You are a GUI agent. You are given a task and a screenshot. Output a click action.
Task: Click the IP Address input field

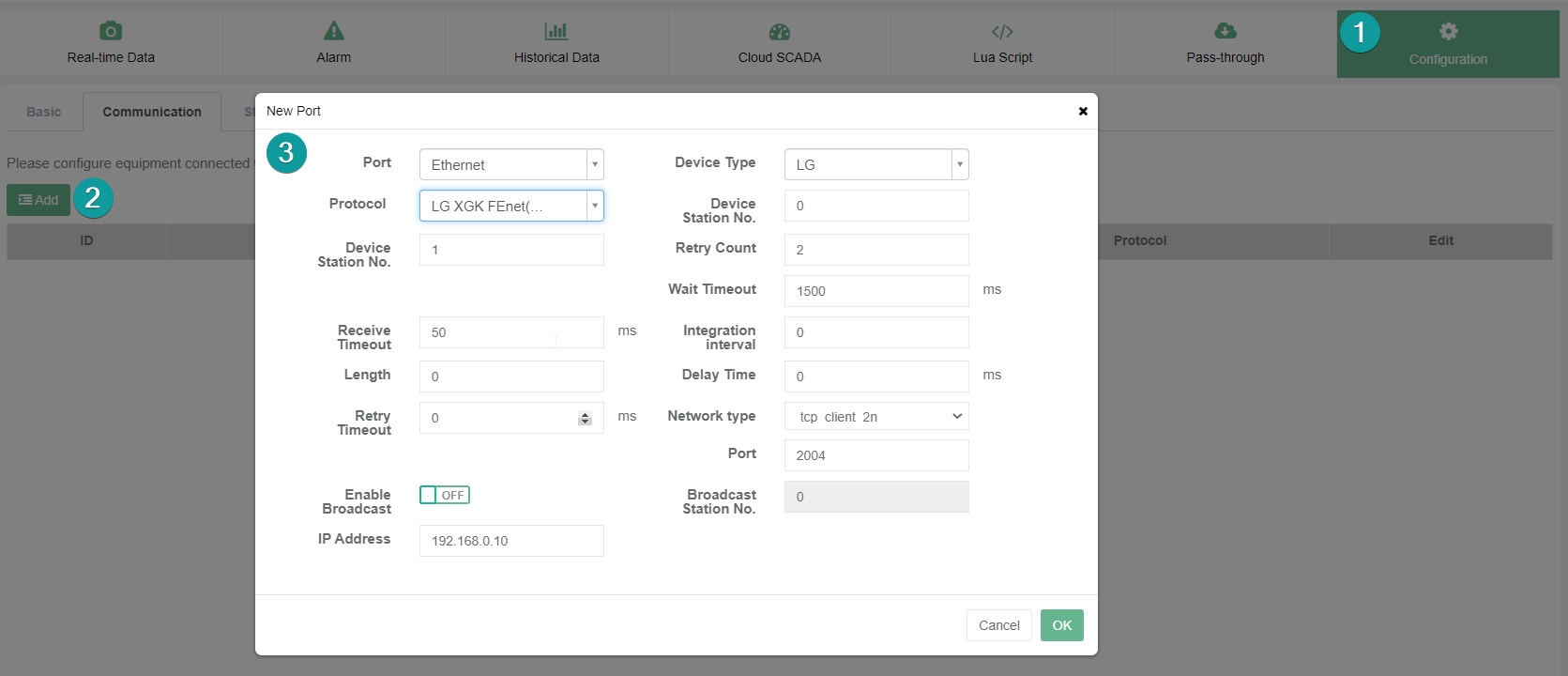tap(511, 541)
